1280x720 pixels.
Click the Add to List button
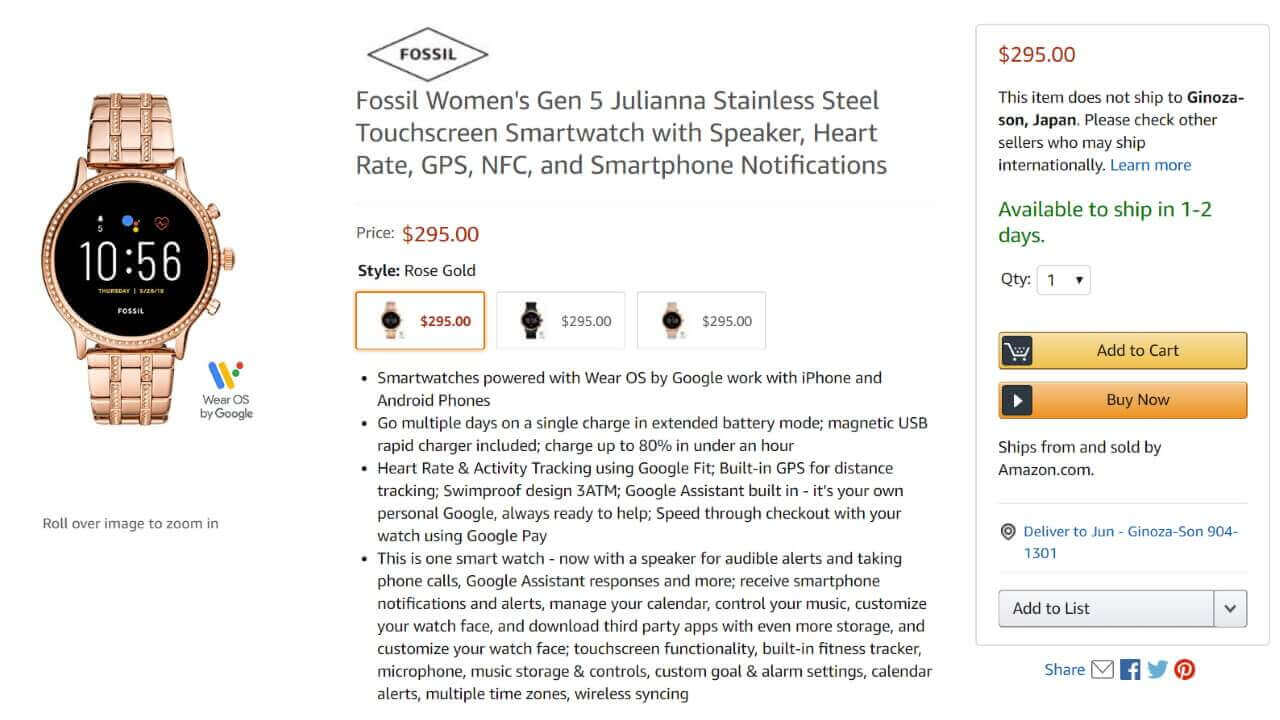coord(1105,608)
